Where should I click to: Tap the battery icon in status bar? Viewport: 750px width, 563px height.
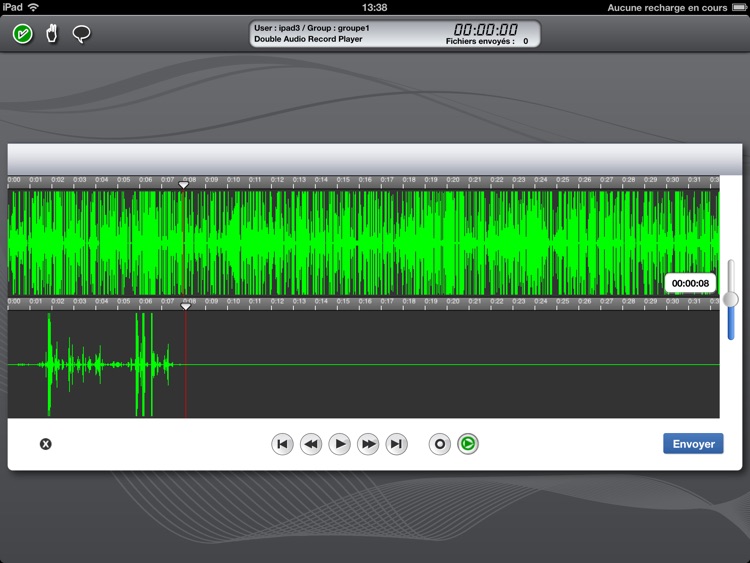[739, 7]
